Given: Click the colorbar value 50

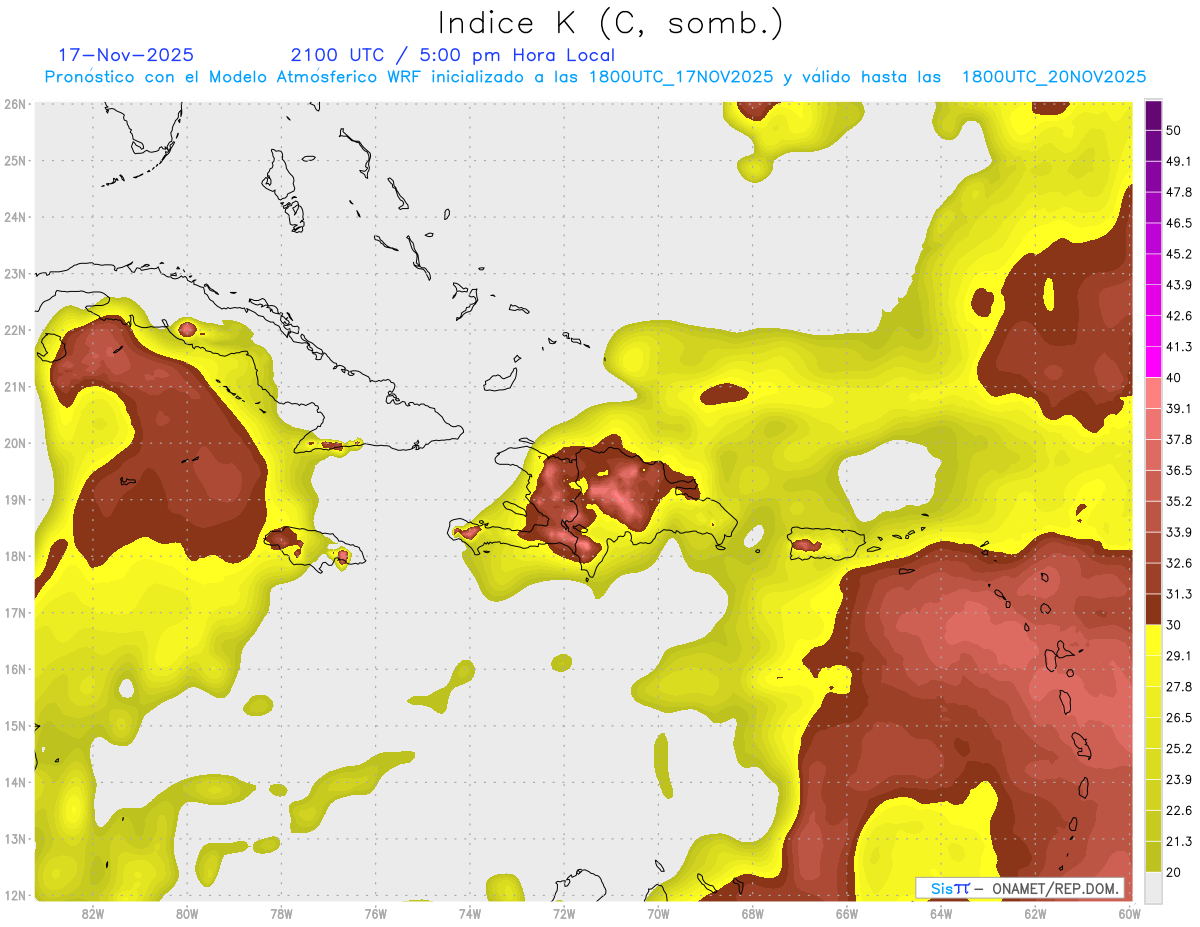Looking at the screenshot, I should (1175, 130).
